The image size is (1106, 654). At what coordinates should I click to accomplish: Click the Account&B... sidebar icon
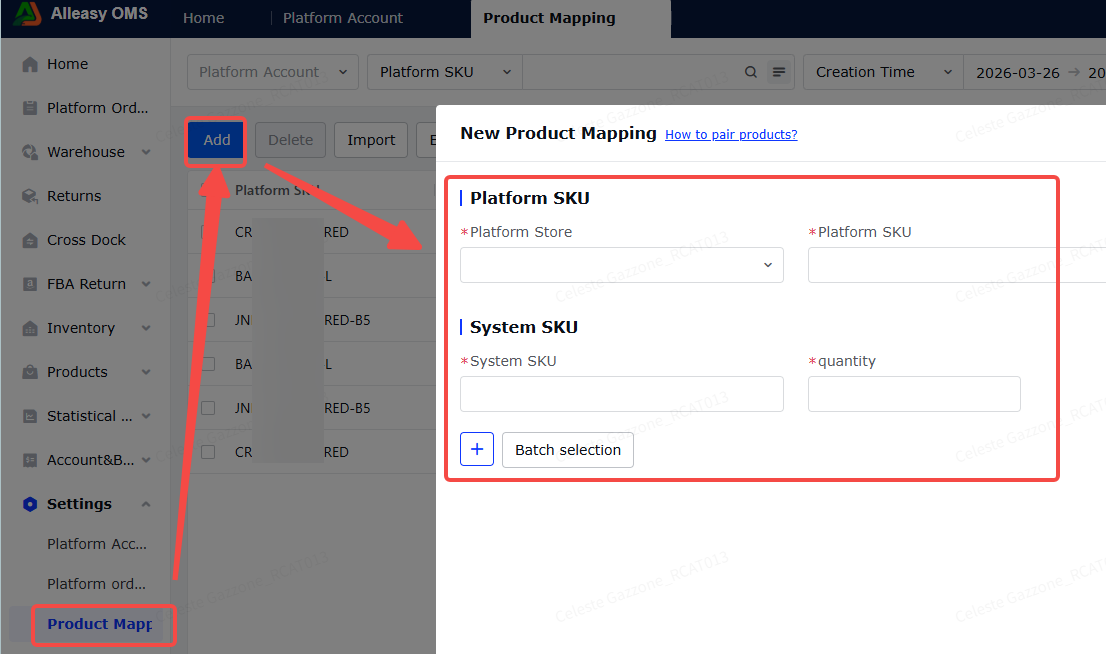pos(30,460)
